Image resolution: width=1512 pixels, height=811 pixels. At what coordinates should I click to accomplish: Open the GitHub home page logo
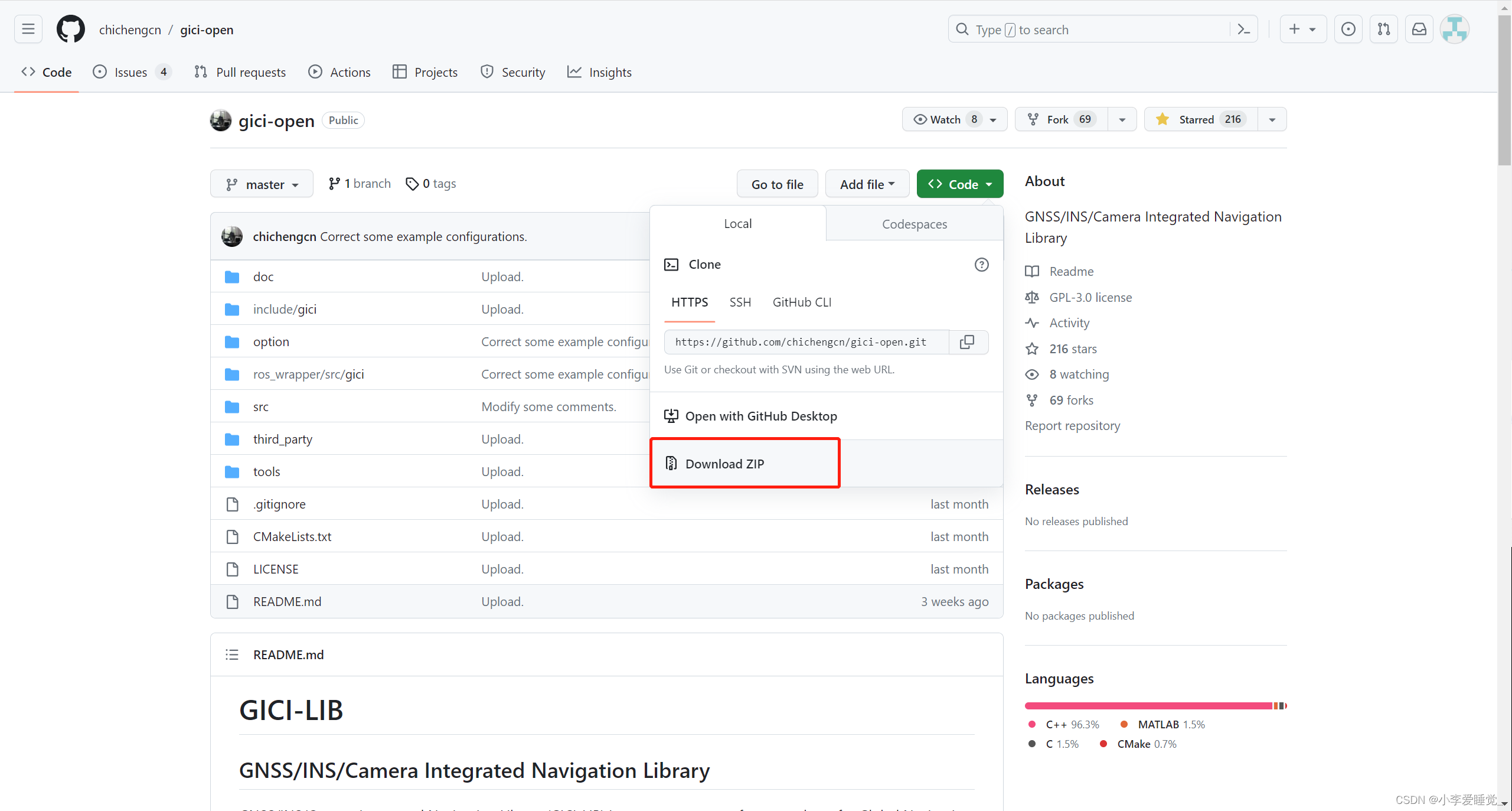click(x=70, y=29)
